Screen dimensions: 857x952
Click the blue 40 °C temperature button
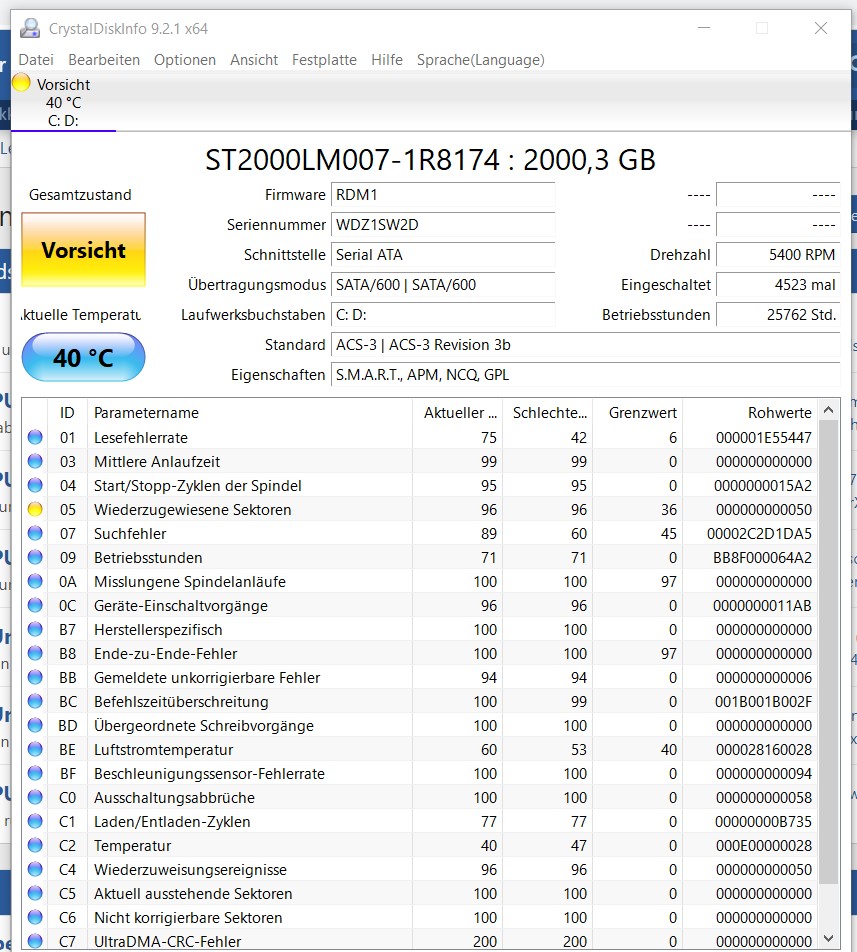(x=83, y=357)
